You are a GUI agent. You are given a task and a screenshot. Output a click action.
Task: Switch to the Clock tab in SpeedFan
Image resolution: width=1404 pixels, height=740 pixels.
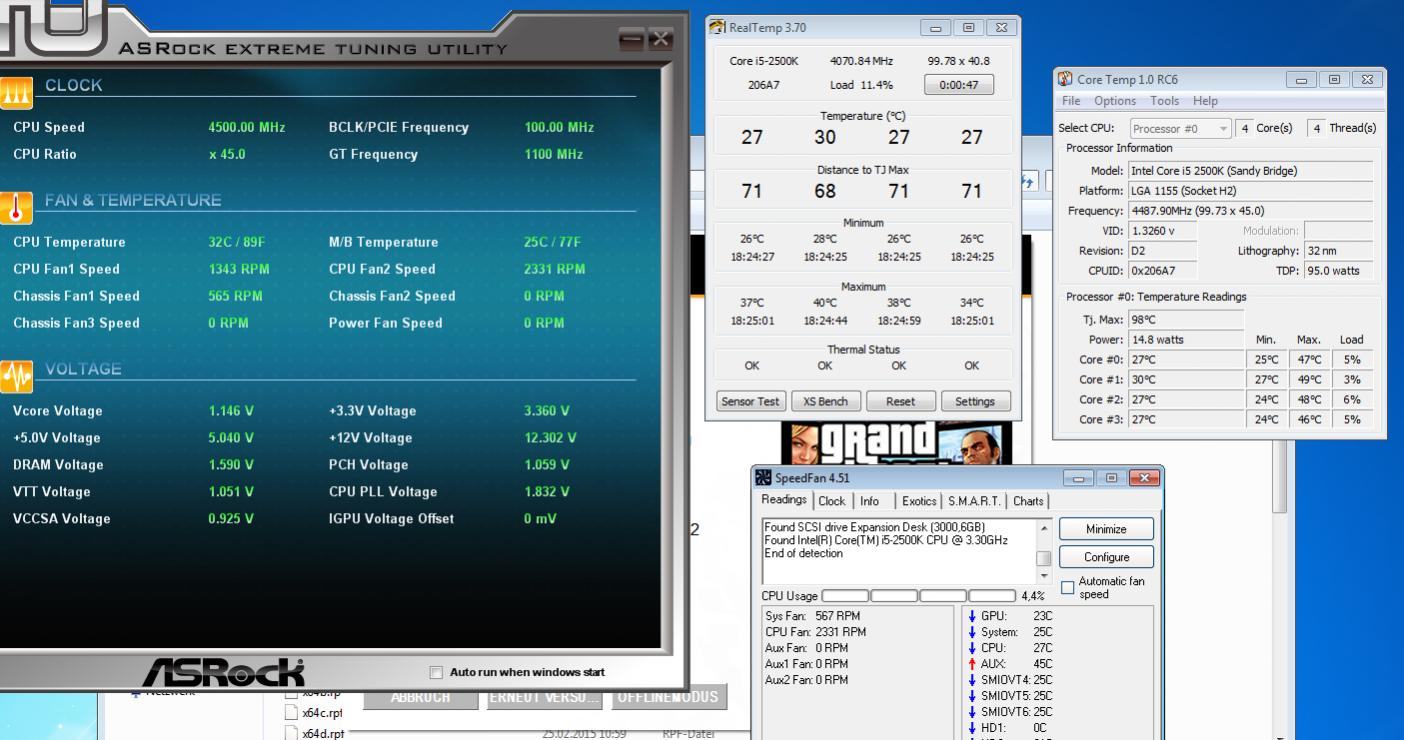click(x=832, y=501)
